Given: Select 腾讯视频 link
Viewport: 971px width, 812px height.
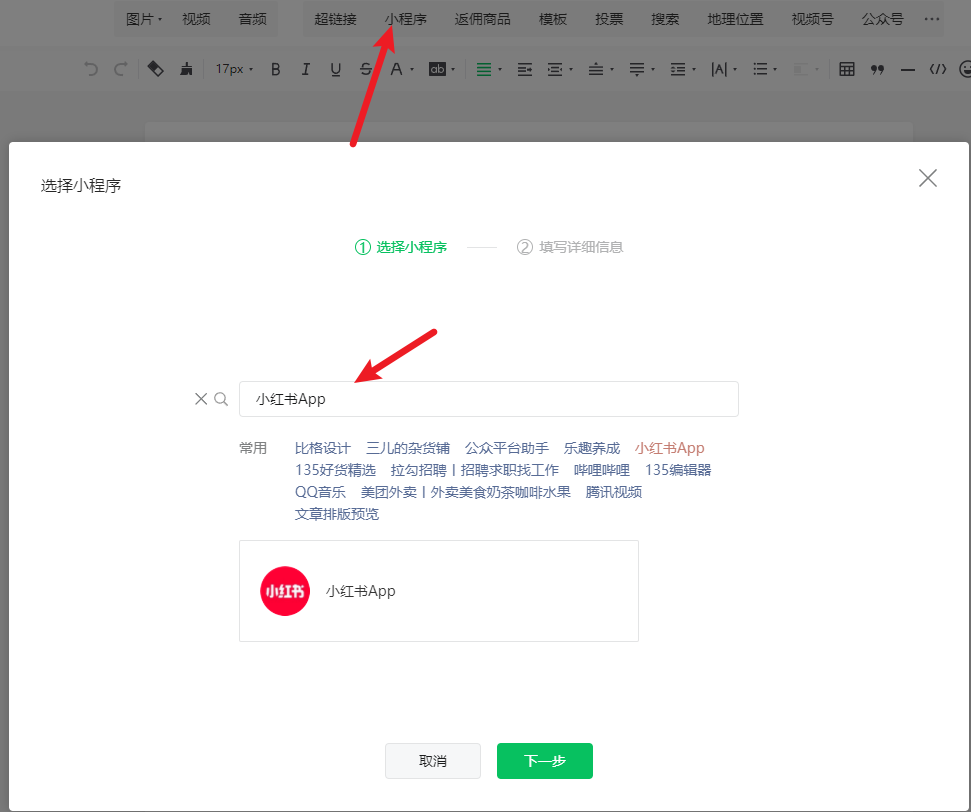Looking at the screenshot, I should (614, 492).
